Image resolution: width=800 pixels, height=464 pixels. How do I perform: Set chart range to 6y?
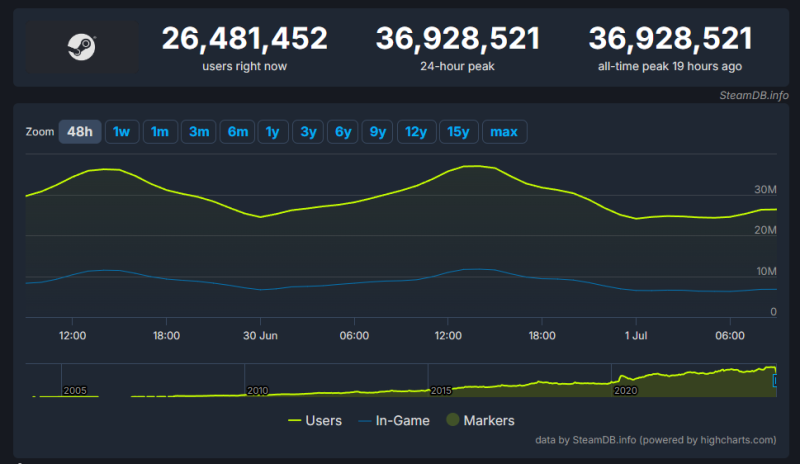click(344, 132)
